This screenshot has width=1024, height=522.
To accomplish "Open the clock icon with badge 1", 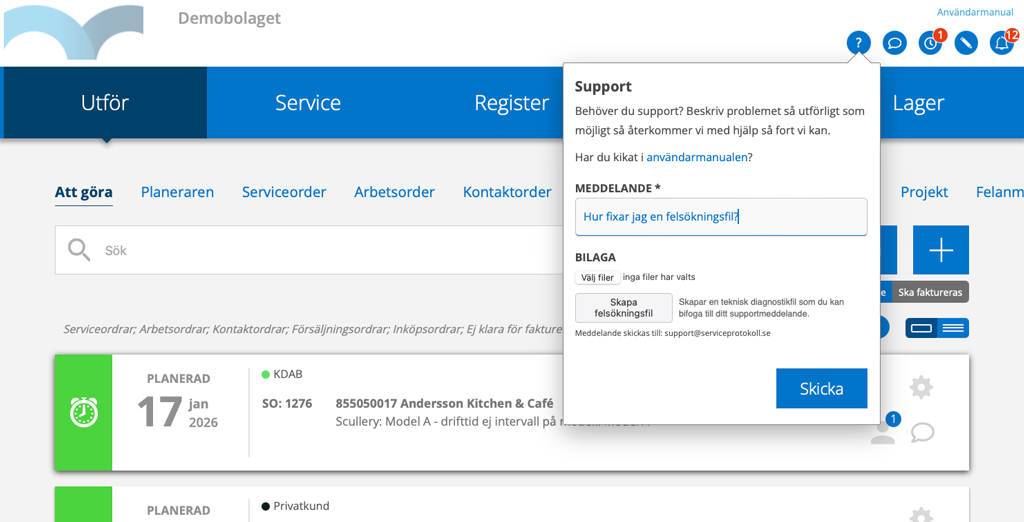I will pyautogui.click(x=930, y=43).
